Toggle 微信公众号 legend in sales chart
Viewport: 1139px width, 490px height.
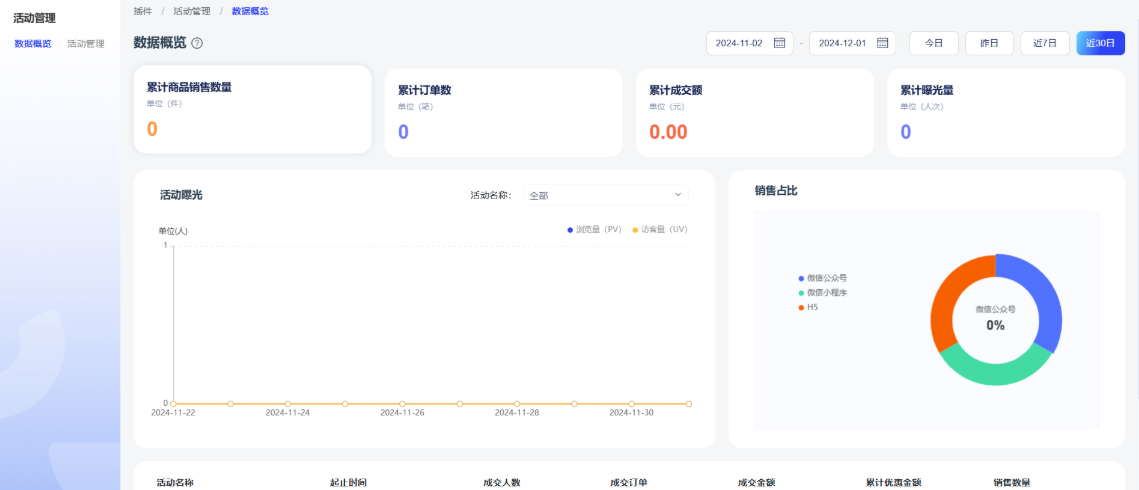click(x=823, y=278)
